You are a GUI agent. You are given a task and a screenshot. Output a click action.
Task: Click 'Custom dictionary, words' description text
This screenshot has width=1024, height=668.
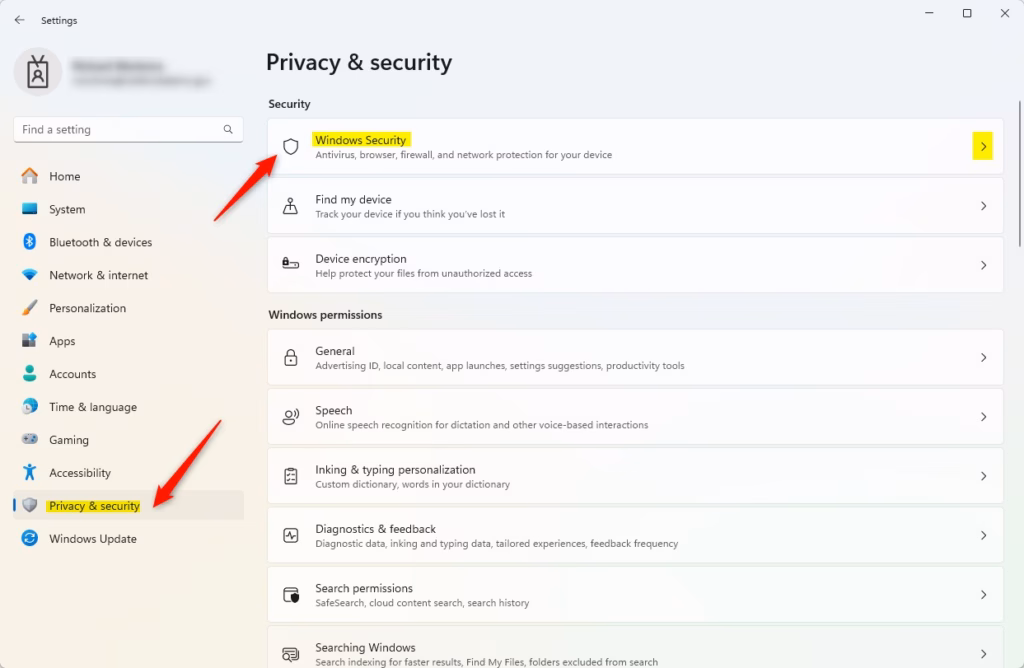click(x=413, y=485)
